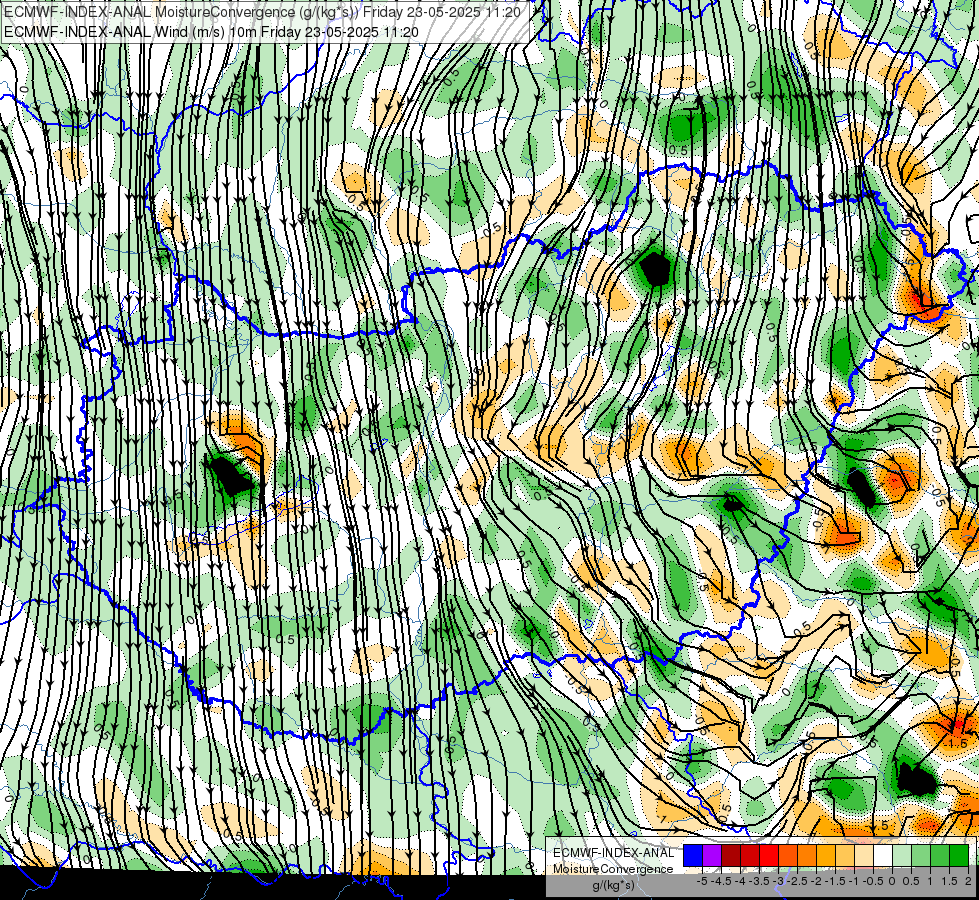Click the Wind (m/s) 10m title line
Viewport: 979px width, 900px height.
(211, 31)
